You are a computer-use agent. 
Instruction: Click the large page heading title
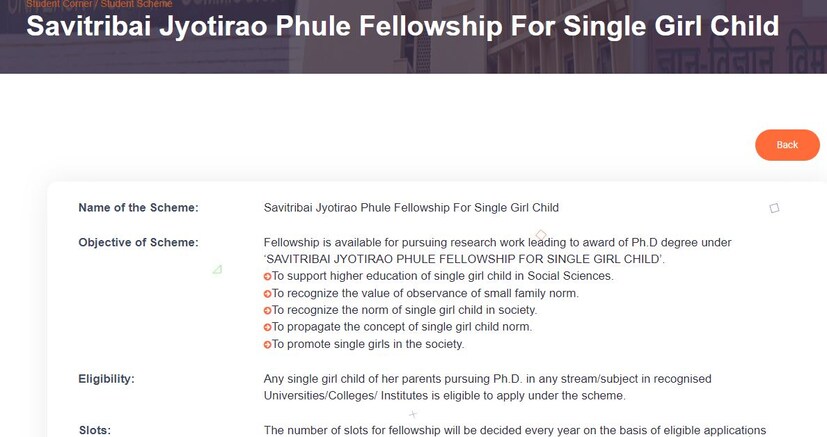click(402, 25)
